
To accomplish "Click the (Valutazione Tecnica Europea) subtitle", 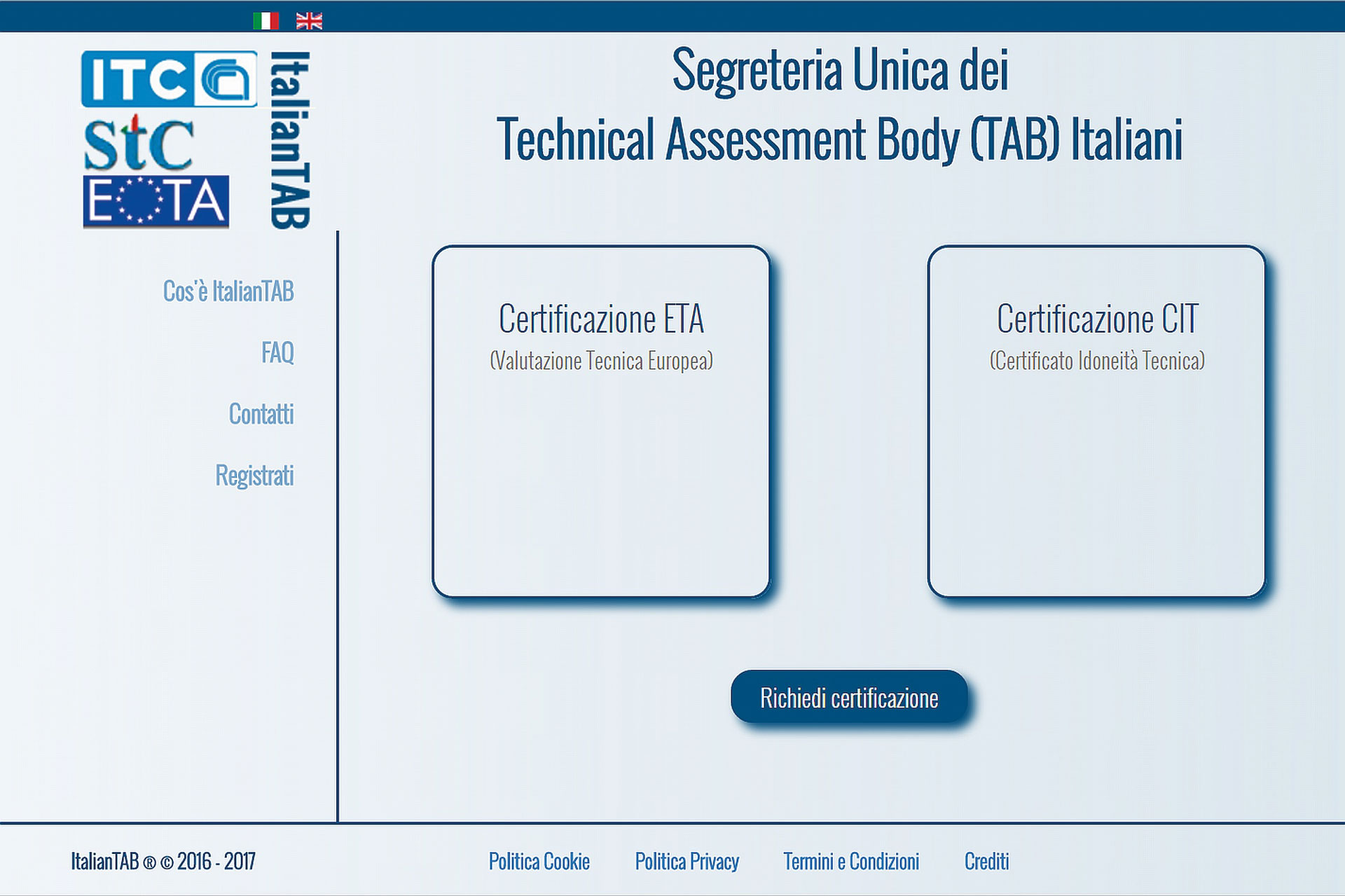I will pyautogui.click(x=601, y=361).
